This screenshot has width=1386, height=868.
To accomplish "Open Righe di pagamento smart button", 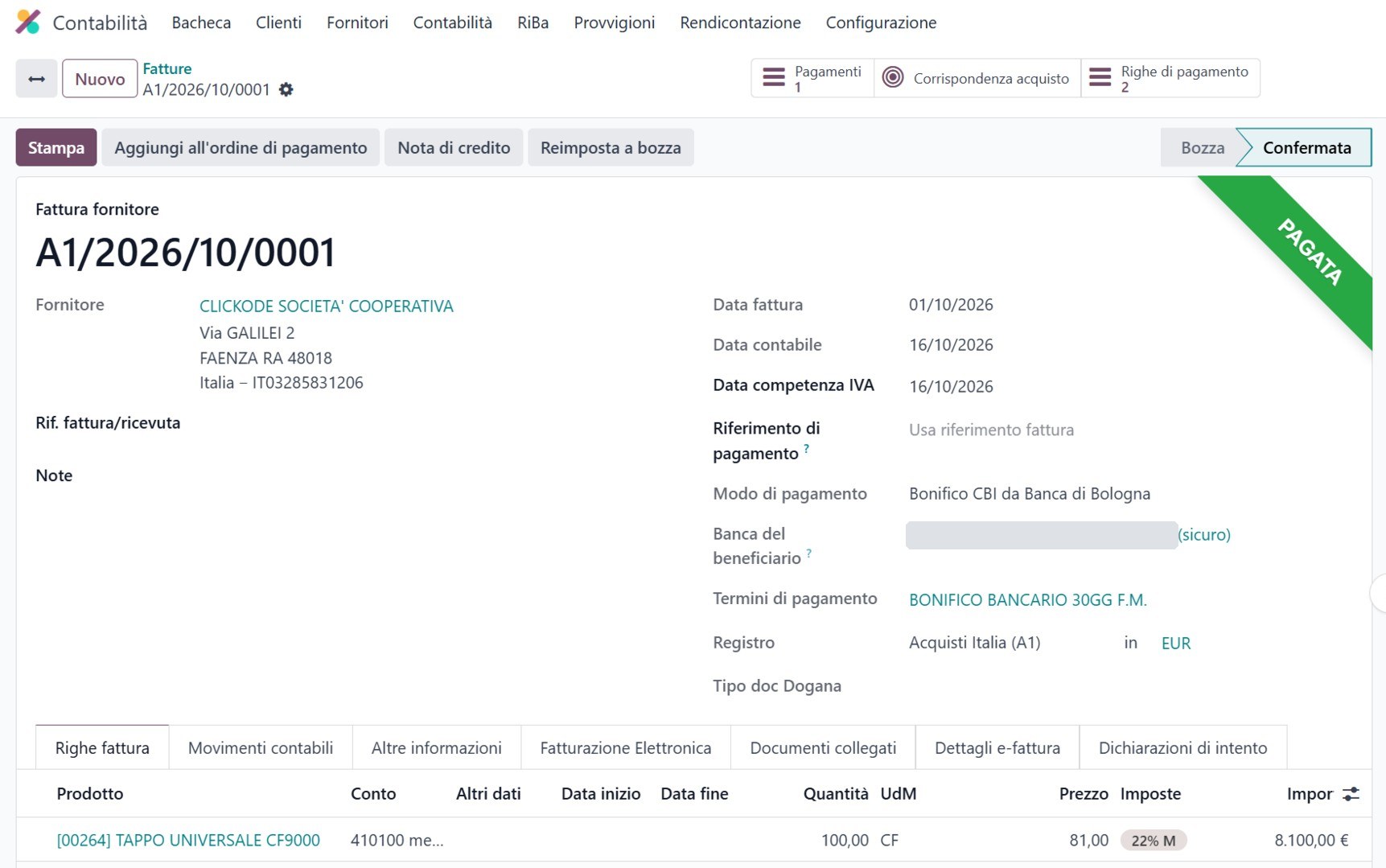I will pos(1170,78).
